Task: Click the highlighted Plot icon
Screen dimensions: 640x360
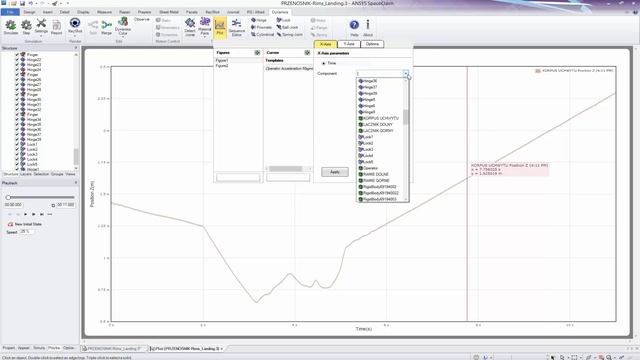Action: pyautogui.click(x=220, y=27)
